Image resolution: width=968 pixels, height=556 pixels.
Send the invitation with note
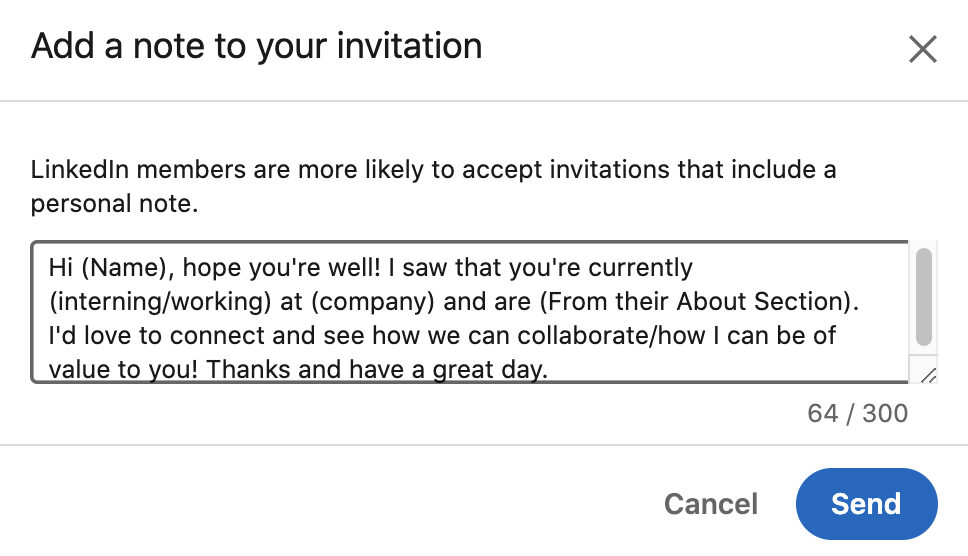(866, 503)
